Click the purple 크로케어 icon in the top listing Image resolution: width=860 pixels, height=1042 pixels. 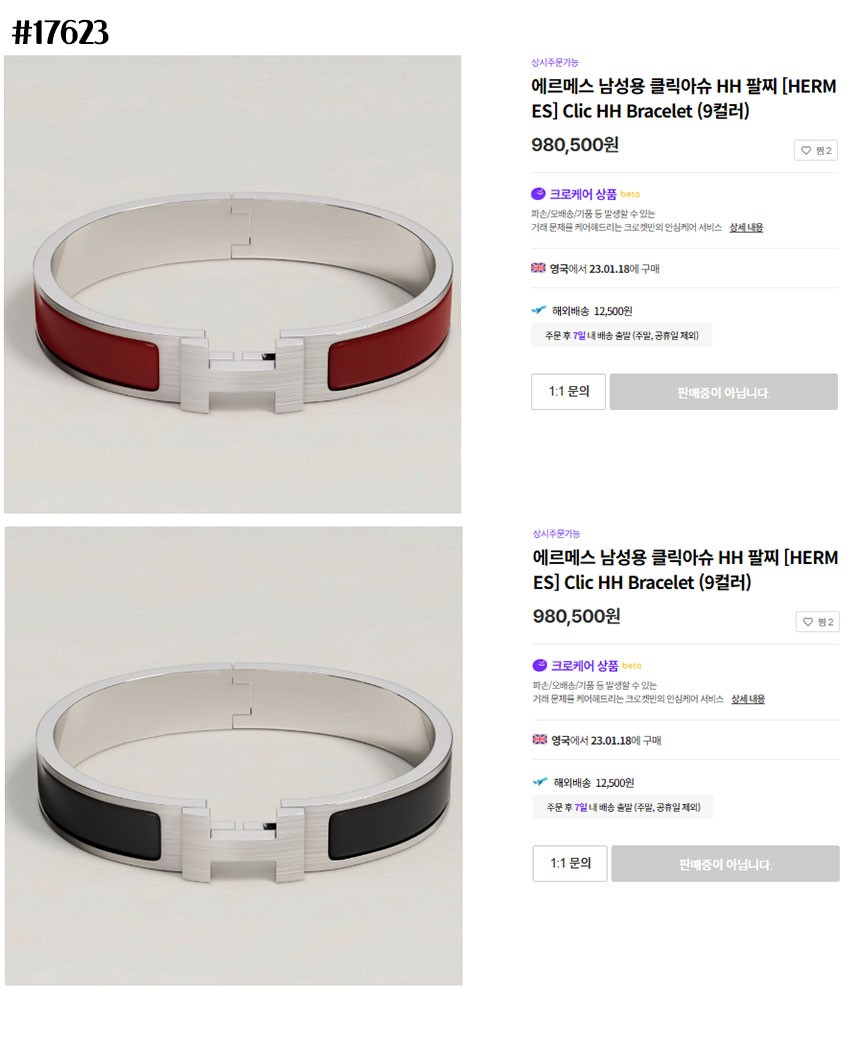click(539, 194)
